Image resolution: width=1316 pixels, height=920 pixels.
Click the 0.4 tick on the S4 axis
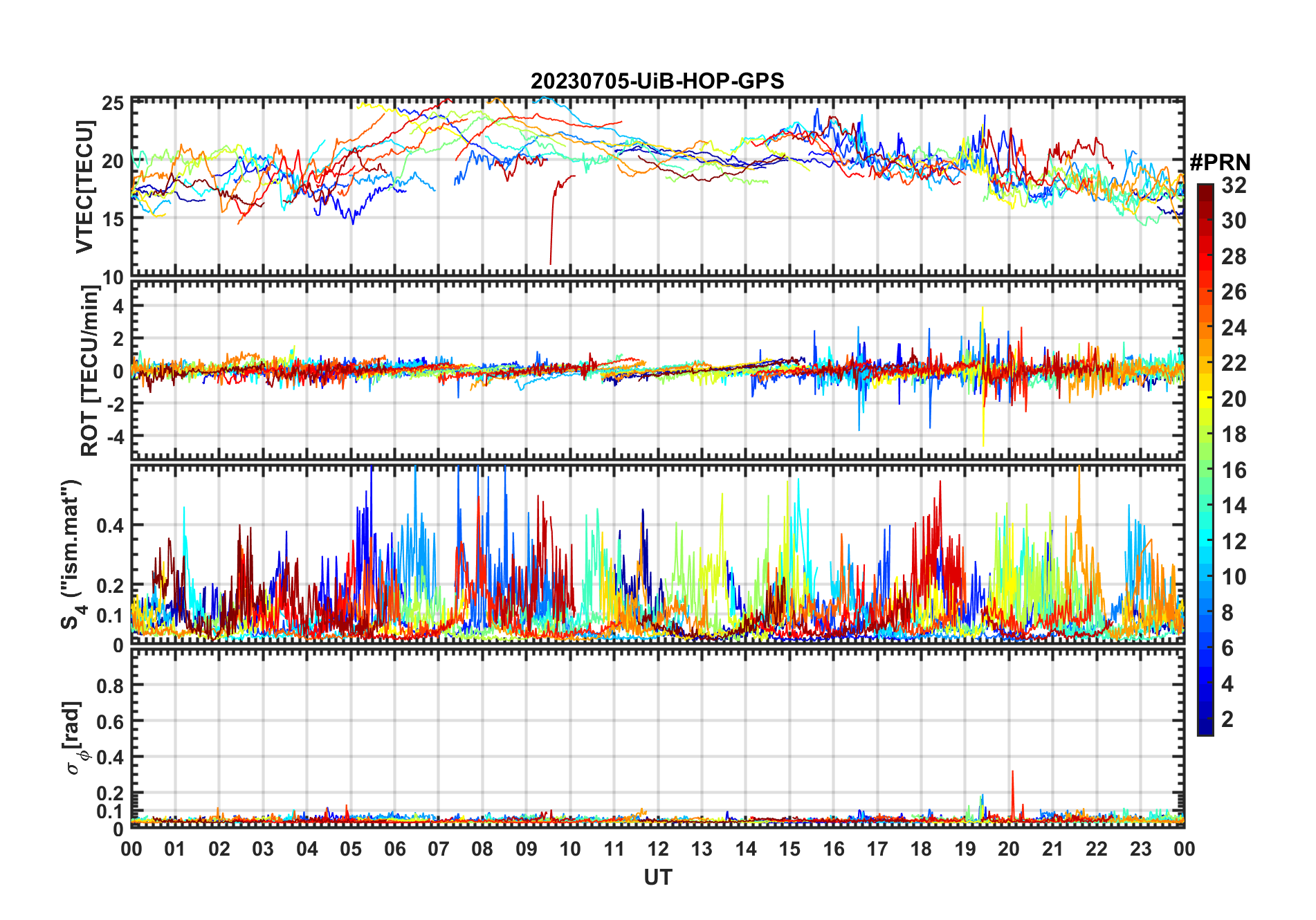point(110,526)
